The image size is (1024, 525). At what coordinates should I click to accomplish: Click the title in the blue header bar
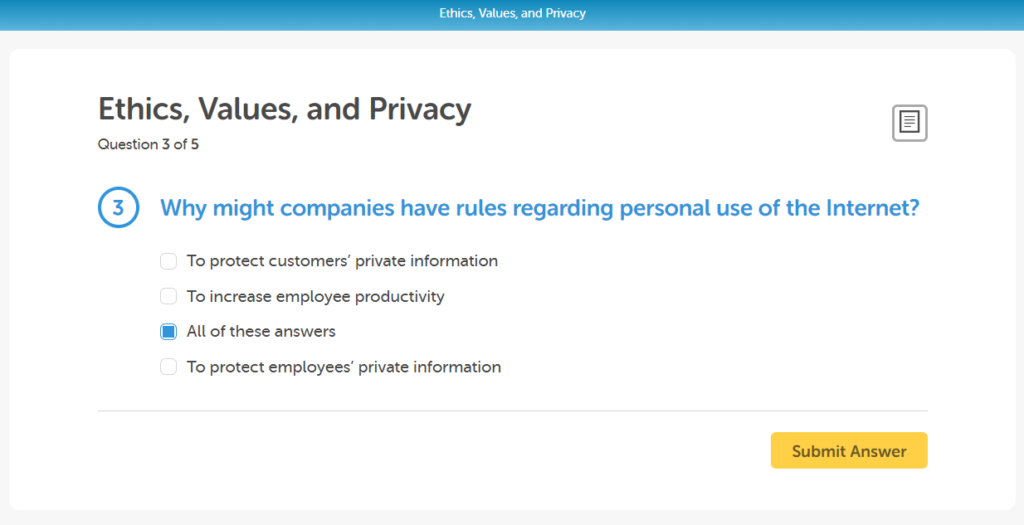(512, 13)
